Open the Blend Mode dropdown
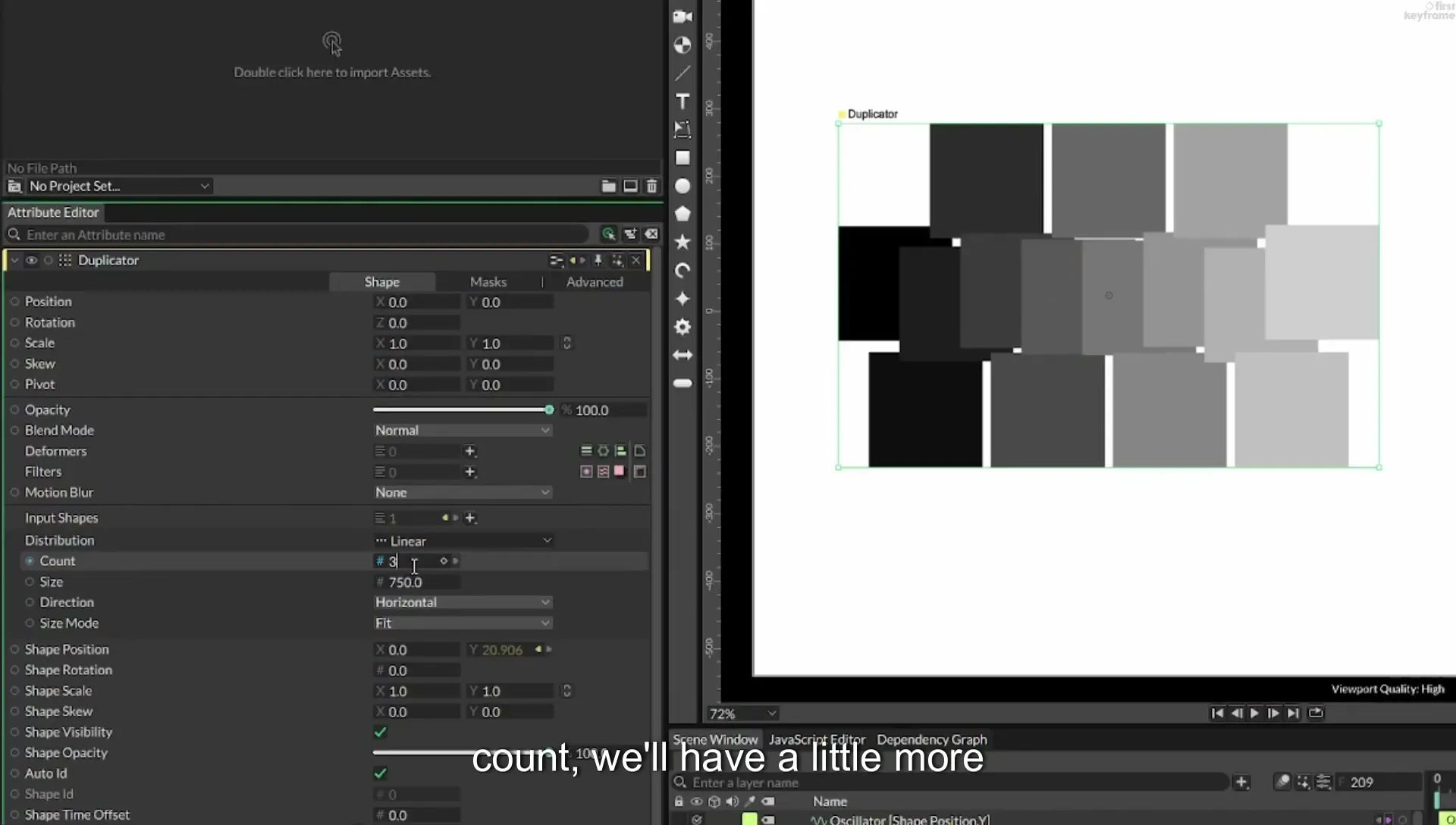This screenshot has height=825, width=1456. (x=463, y=430)
